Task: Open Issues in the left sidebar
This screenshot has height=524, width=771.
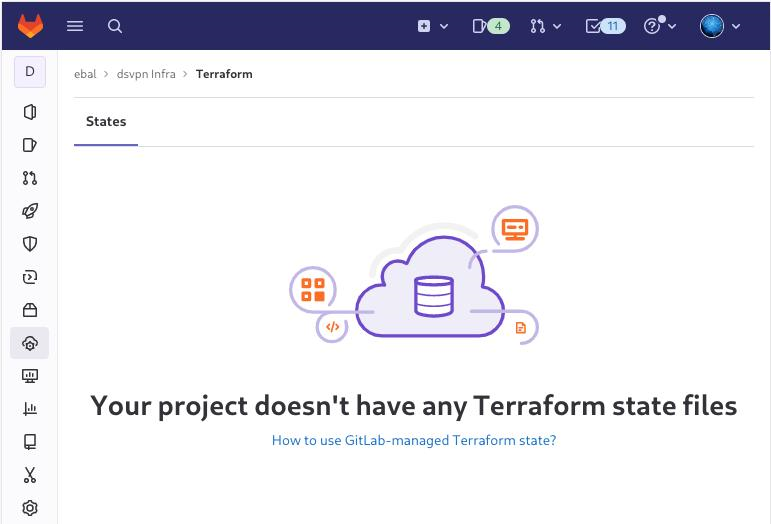Action: [x=30, y=145]
